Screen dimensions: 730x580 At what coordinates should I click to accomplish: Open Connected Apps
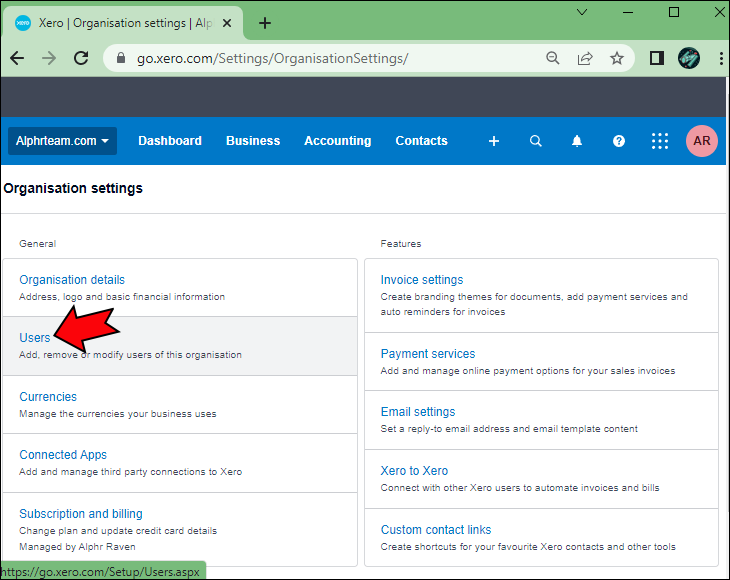pos(63,455)
